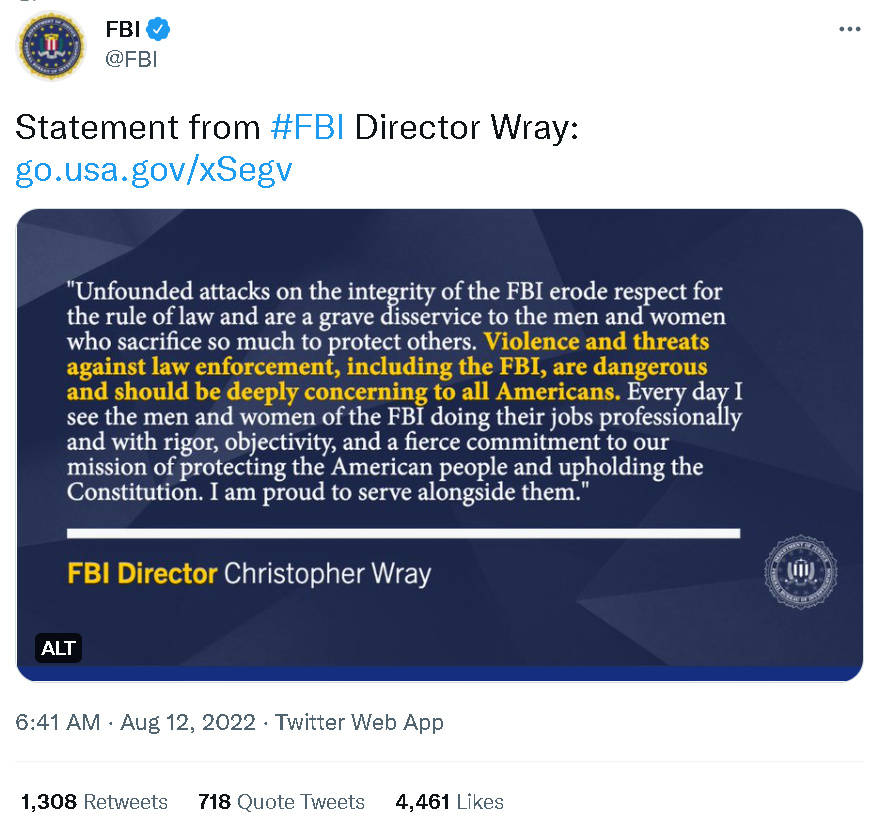The image size is (878, 837).
Task: Toggle the more actions control for this tweet
Action: [x=849, y=30]
